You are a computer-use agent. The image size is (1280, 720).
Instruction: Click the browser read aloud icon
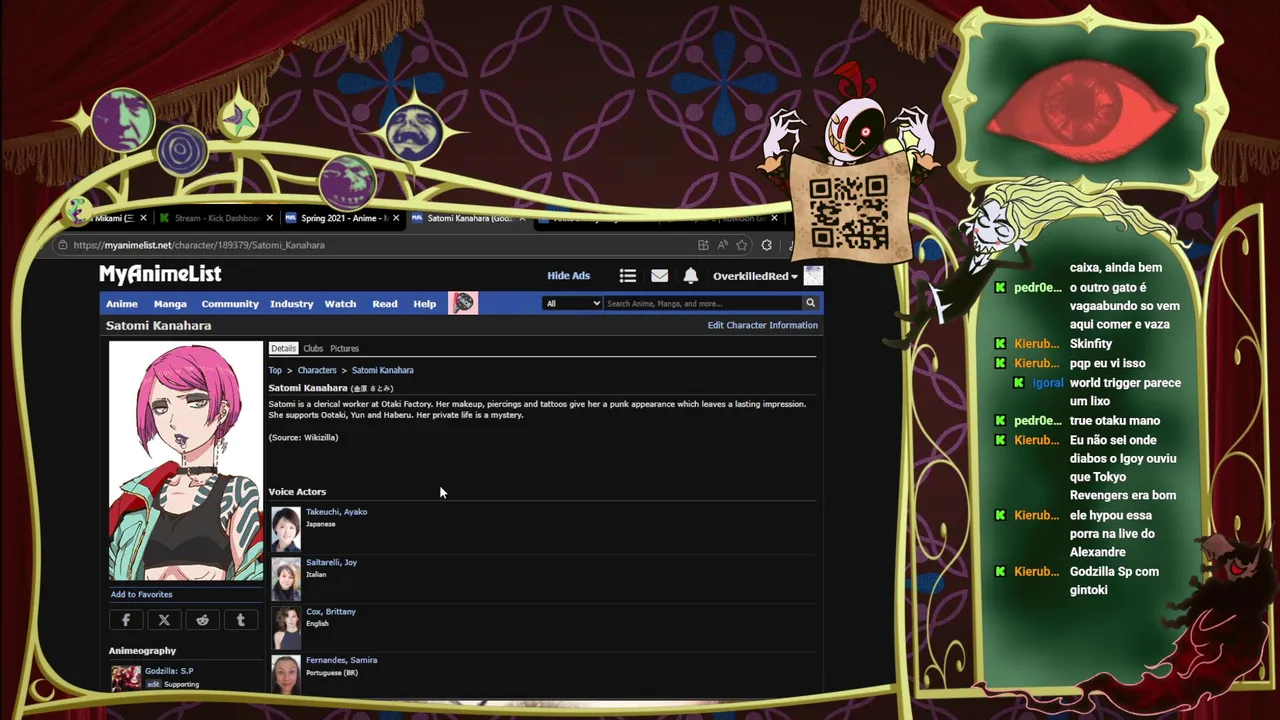click(722, 245)
